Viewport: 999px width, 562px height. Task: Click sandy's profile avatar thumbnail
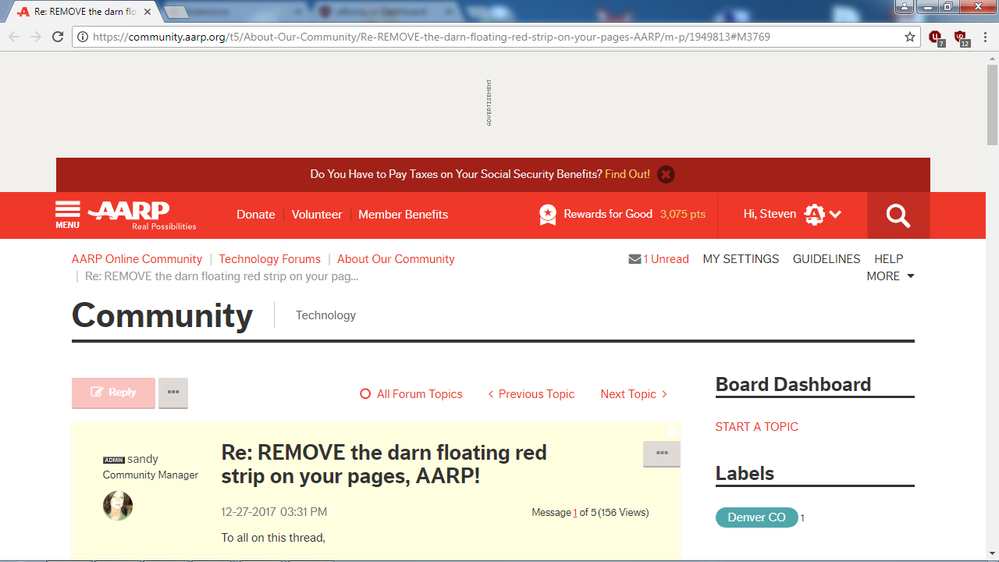tap(118, 506)
